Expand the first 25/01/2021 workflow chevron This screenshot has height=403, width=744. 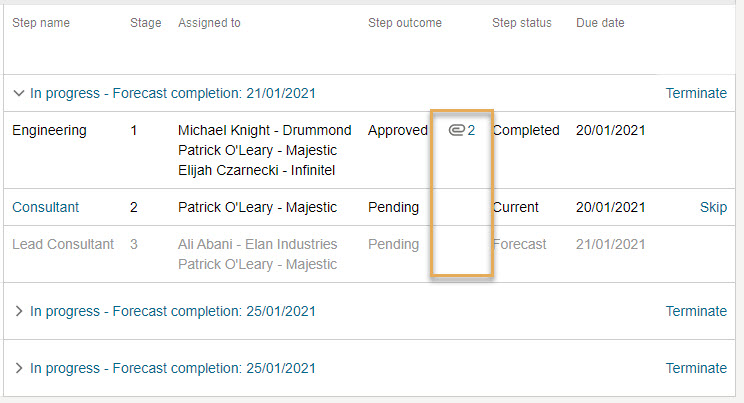19,311
